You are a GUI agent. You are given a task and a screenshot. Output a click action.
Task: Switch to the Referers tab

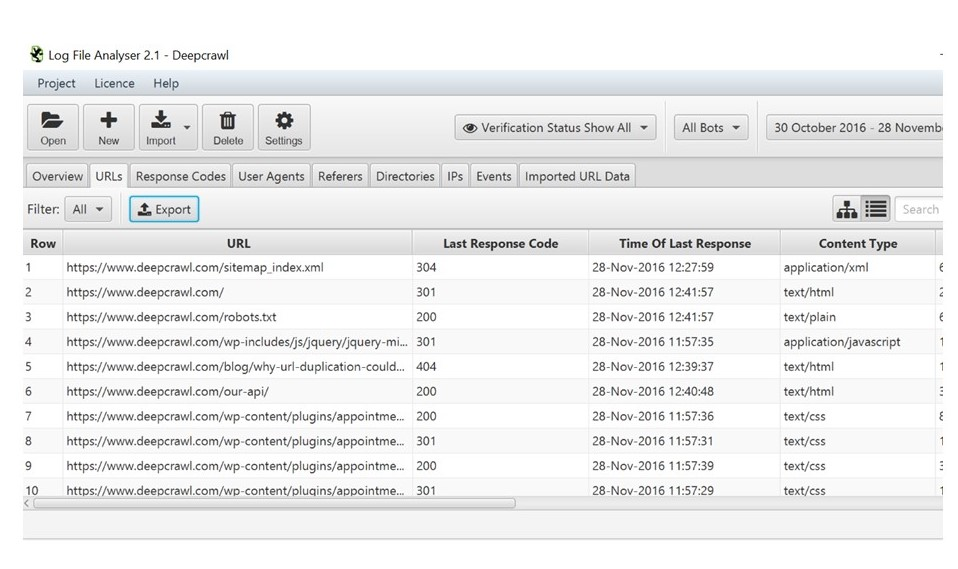(x=340, y=176)
